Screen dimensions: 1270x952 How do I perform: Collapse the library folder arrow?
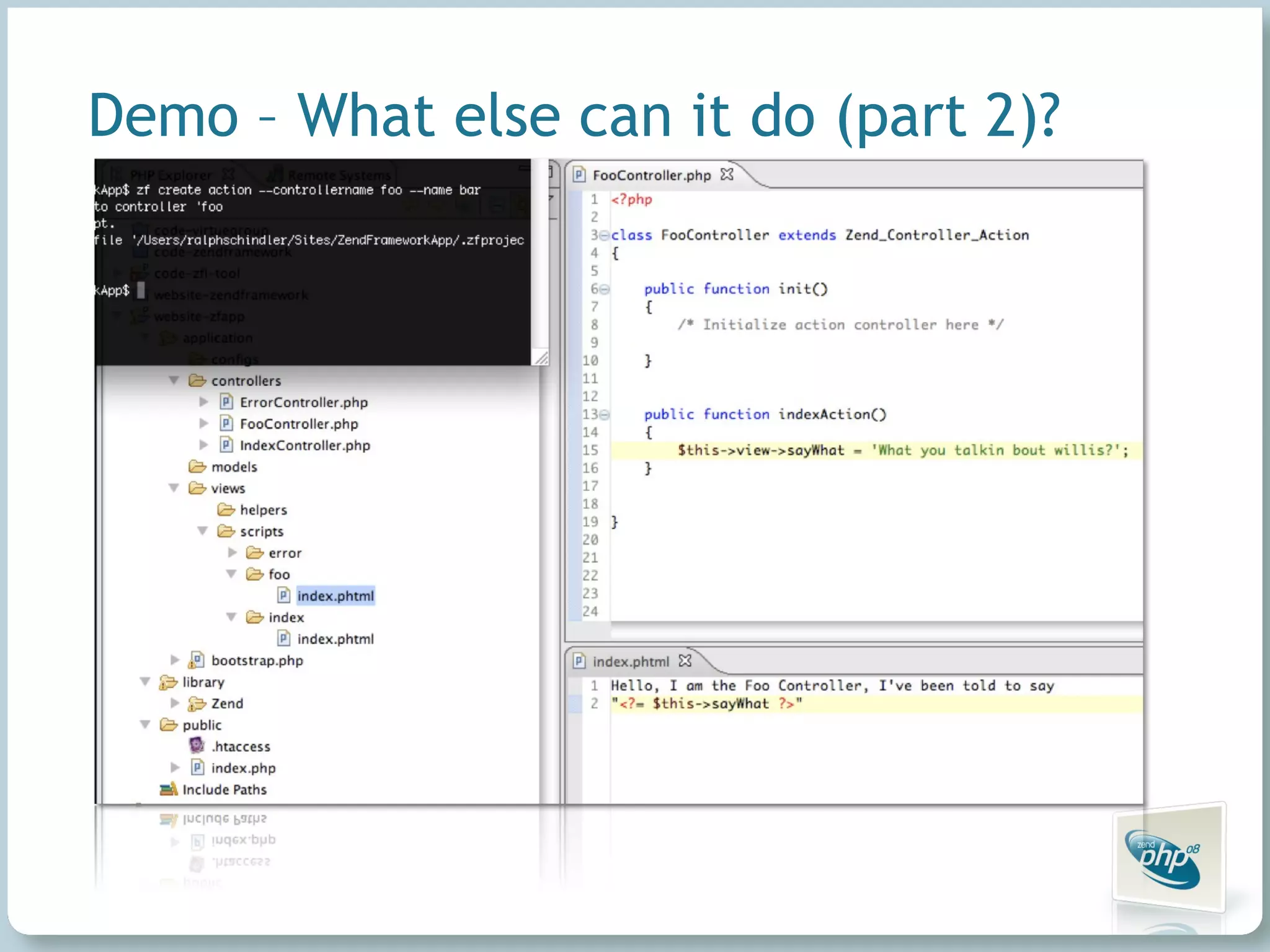(x=145, y=682)
